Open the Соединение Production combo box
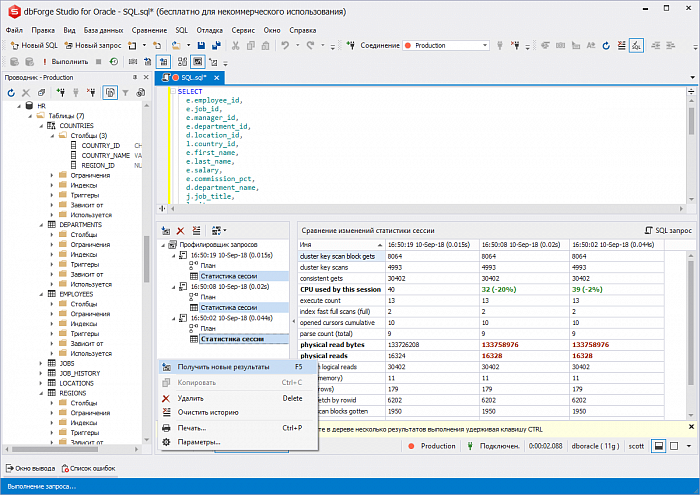The height and width of the screenshot is (495, 700). 446,46
